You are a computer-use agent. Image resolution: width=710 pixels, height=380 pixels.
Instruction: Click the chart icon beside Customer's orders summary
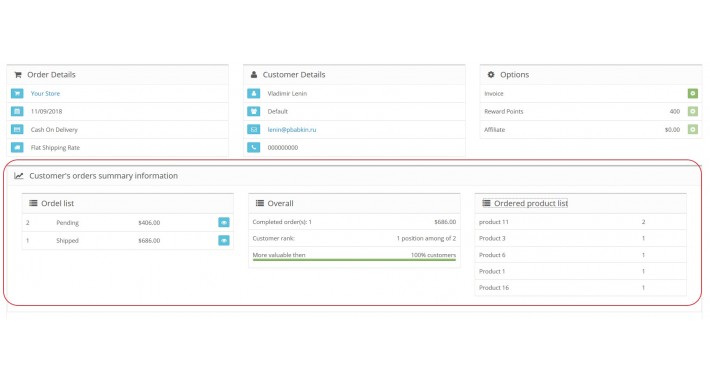[19, 176]
